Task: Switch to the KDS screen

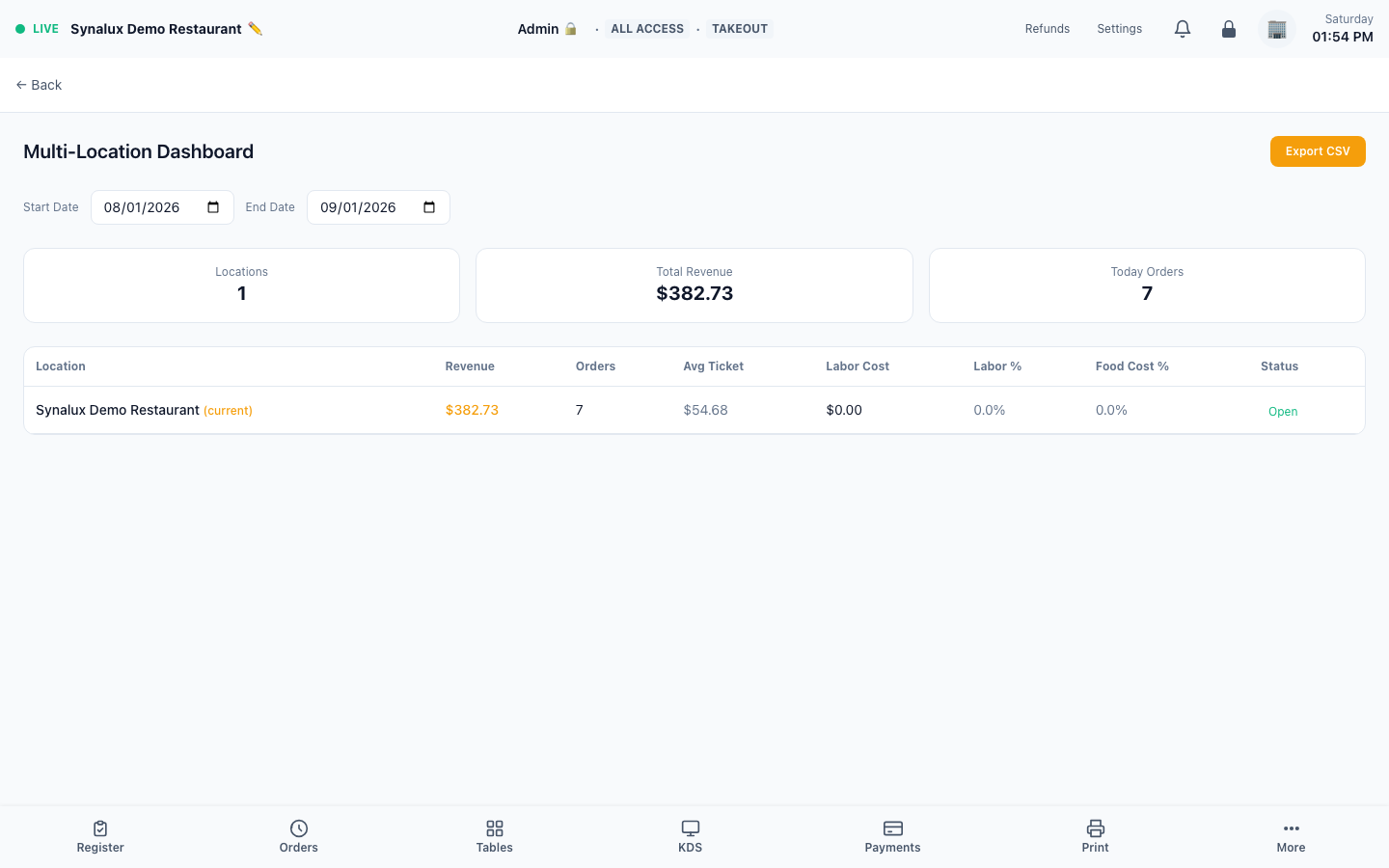Action: point(691,836)
